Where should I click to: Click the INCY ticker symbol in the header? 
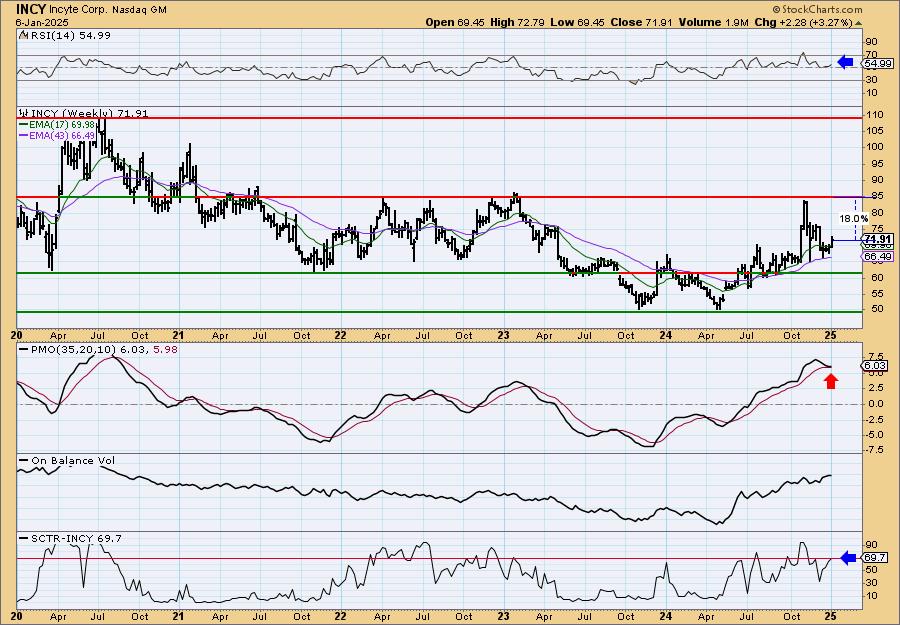[x=31, y=9]
